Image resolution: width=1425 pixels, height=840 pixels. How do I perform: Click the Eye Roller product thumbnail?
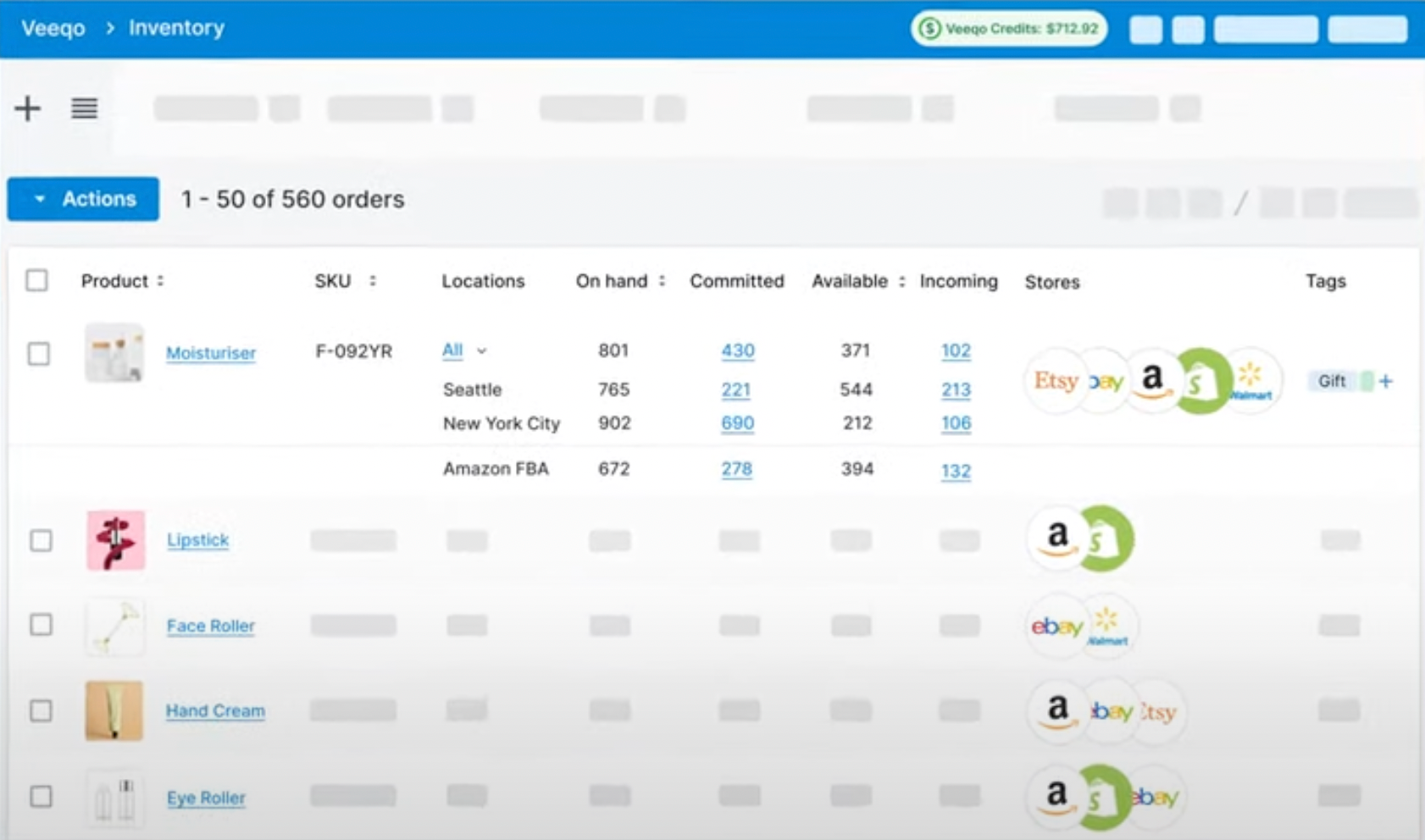[115, 797]
